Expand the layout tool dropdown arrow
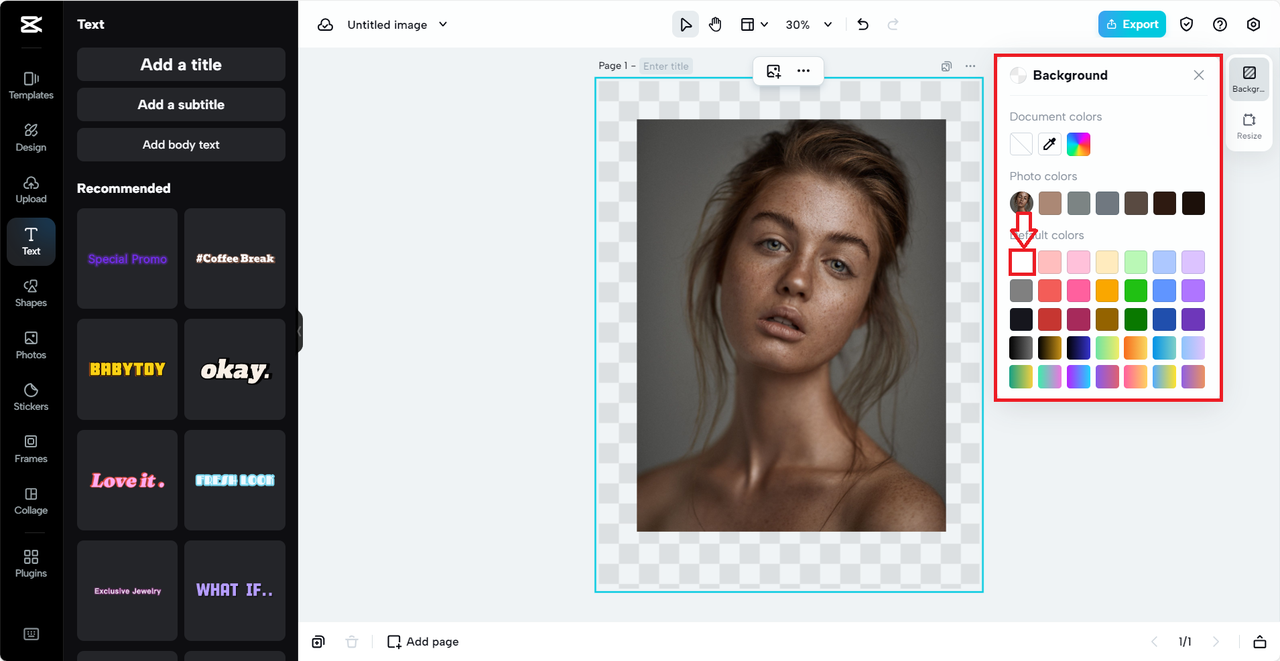The width and height of the screenshot is (1280, 661). (765, 25)
